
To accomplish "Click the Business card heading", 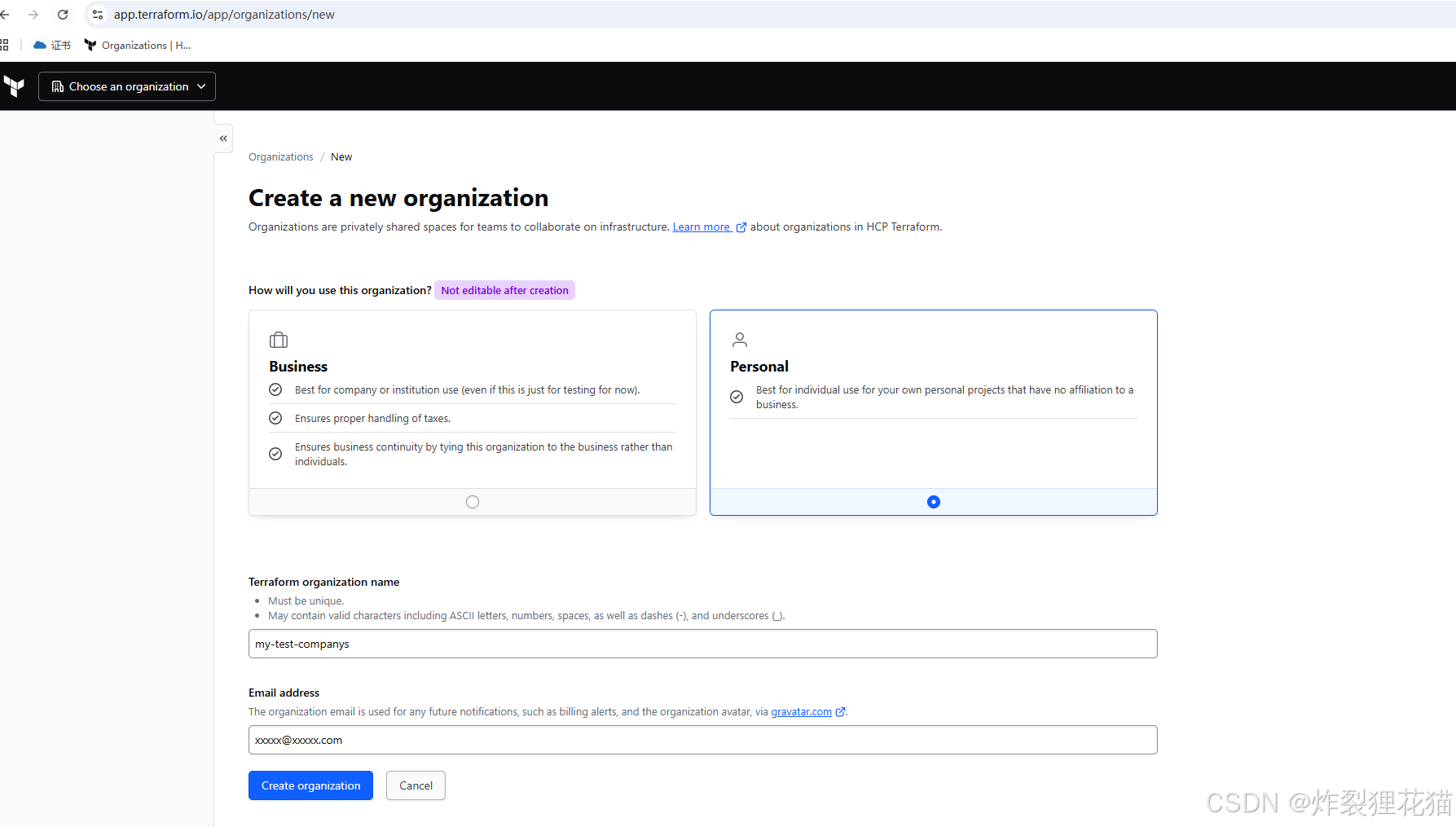I will [x=298, y=367].
